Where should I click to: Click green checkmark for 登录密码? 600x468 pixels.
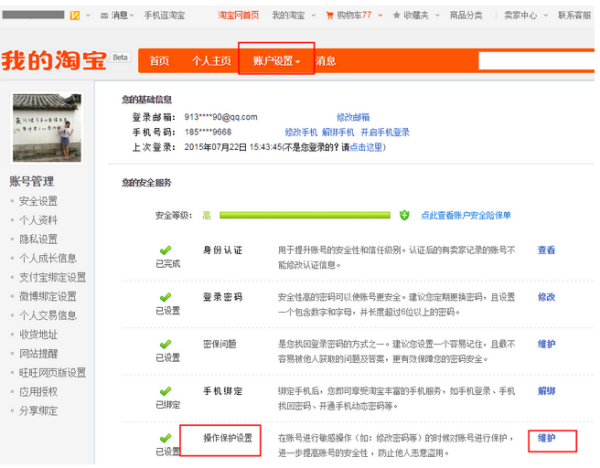point(165,297)
